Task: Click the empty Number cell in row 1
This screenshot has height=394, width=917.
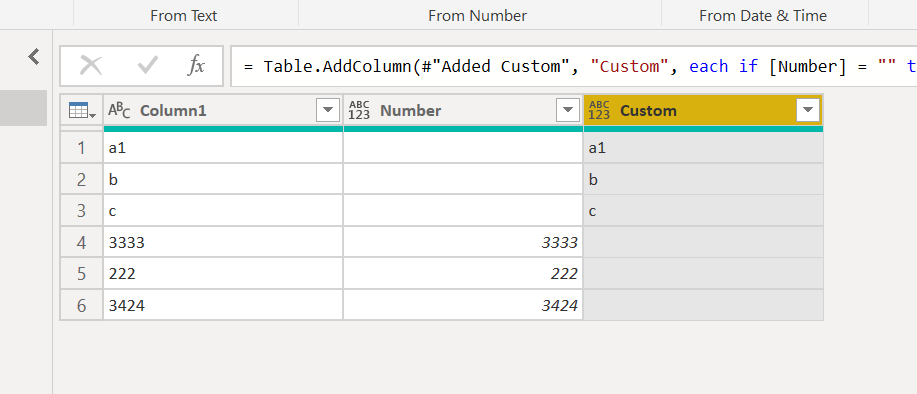Action: [x=463, y=148]
